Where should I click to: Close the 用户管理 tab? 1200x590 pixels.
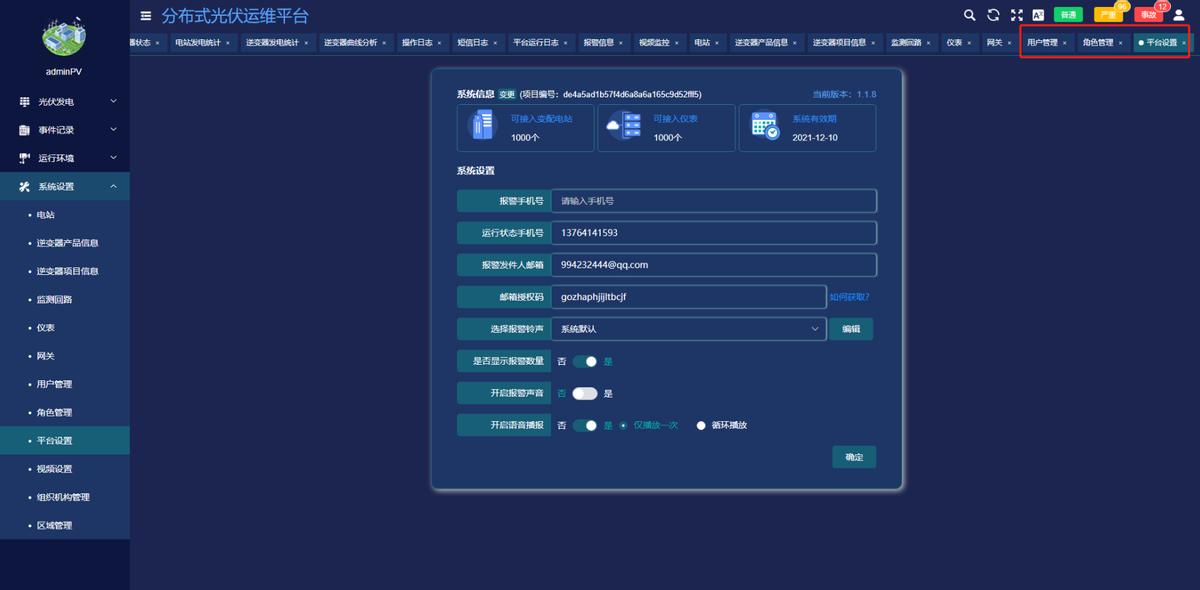coord(1064,43)
